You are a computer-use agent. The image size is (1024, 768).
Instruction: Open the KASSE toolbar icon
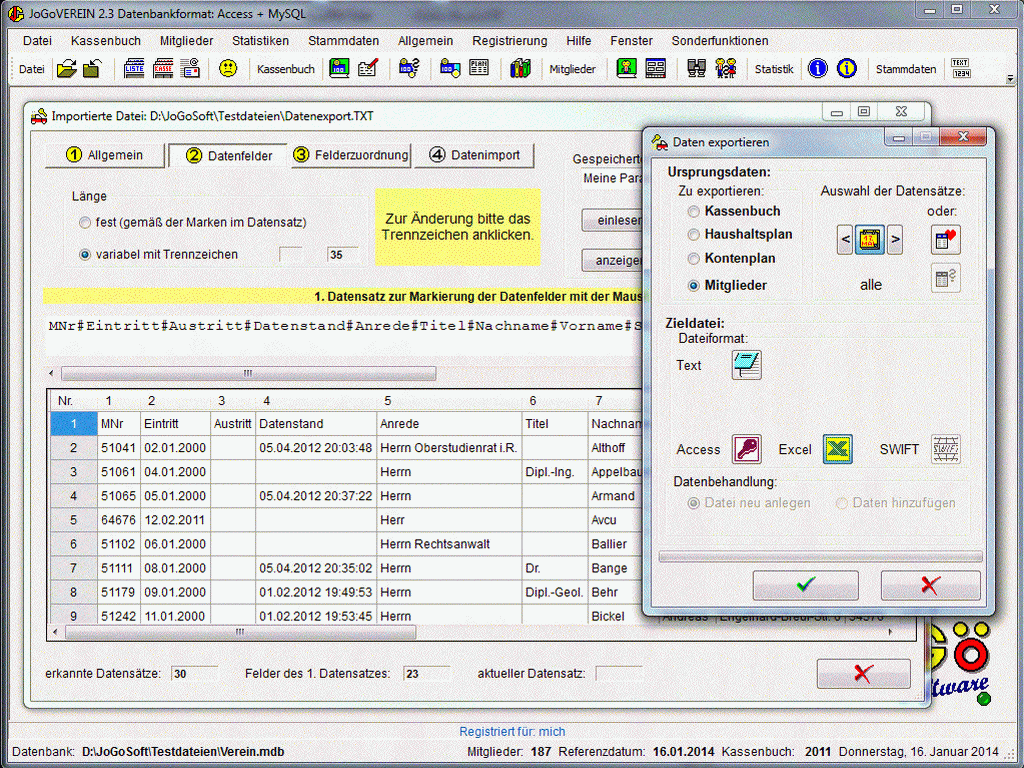(x=163, y=69)
